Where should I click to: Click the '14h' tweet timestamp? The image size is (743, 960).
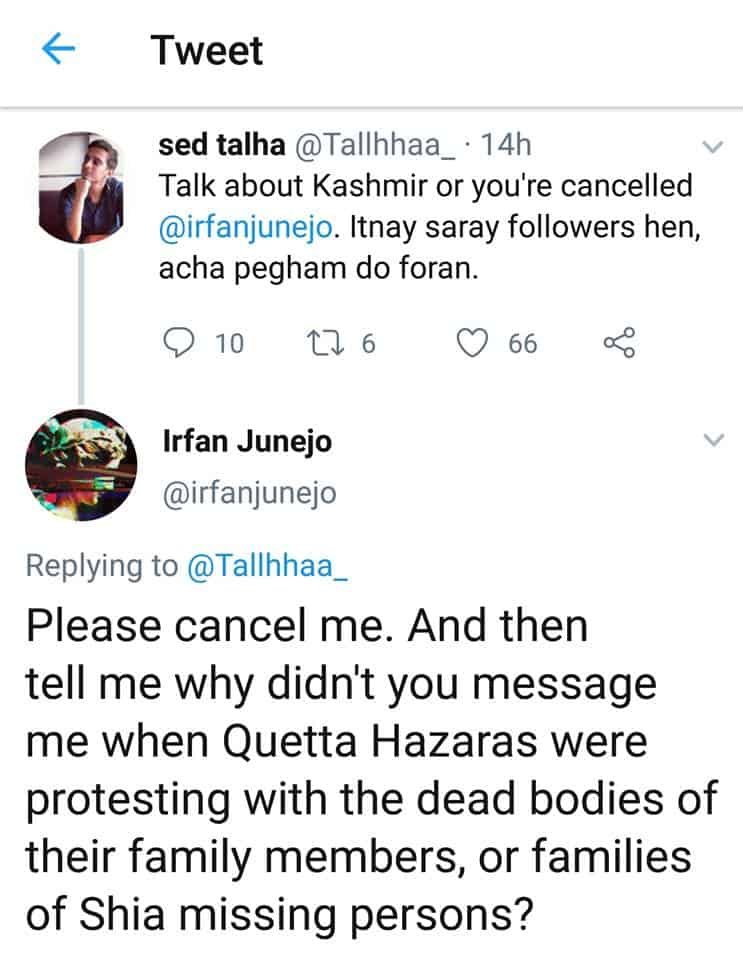(x=506, y=145)
